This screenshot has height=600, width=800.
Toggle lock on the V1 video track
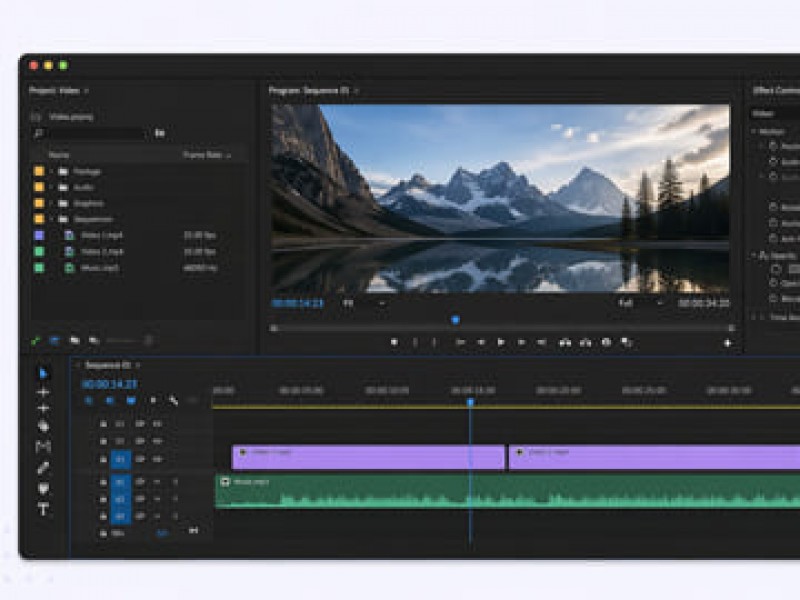(102, 459)
